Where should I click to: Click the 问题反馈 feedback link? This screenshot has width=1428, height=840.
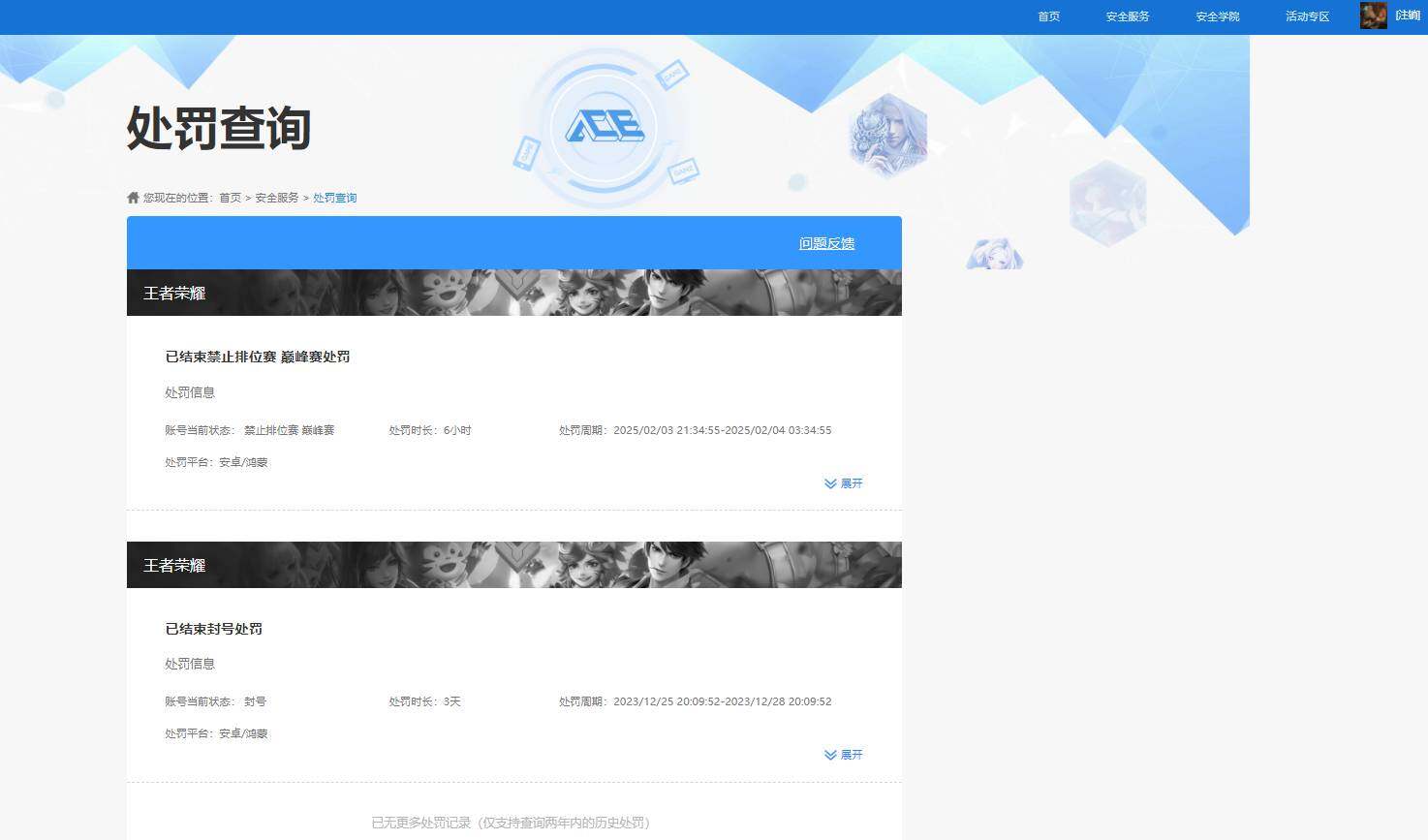pos(826,243)
